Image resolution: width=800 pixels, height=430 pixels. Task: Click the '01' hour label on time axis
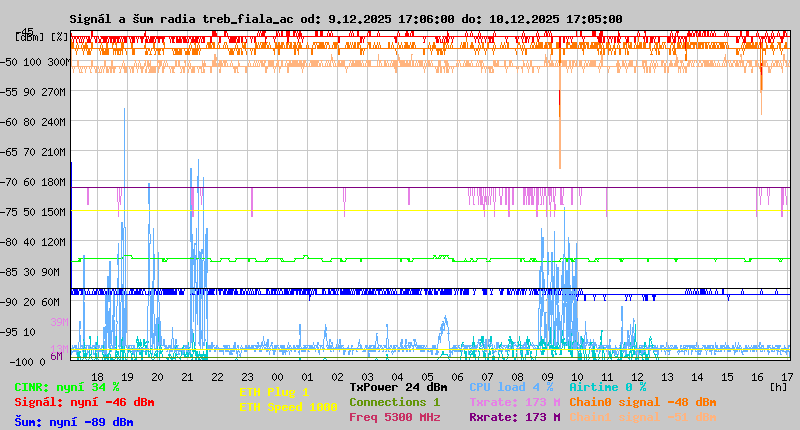(x=307, y=377)
